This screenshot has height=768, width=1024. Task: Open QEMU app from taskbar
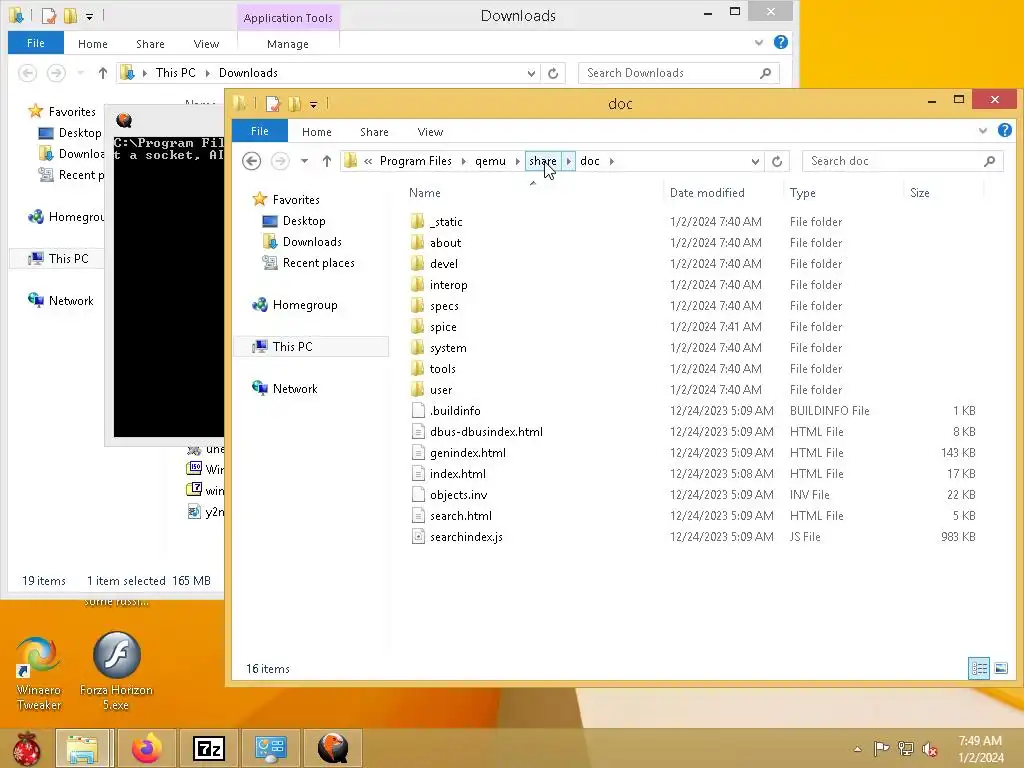click(x=332, y=748)
